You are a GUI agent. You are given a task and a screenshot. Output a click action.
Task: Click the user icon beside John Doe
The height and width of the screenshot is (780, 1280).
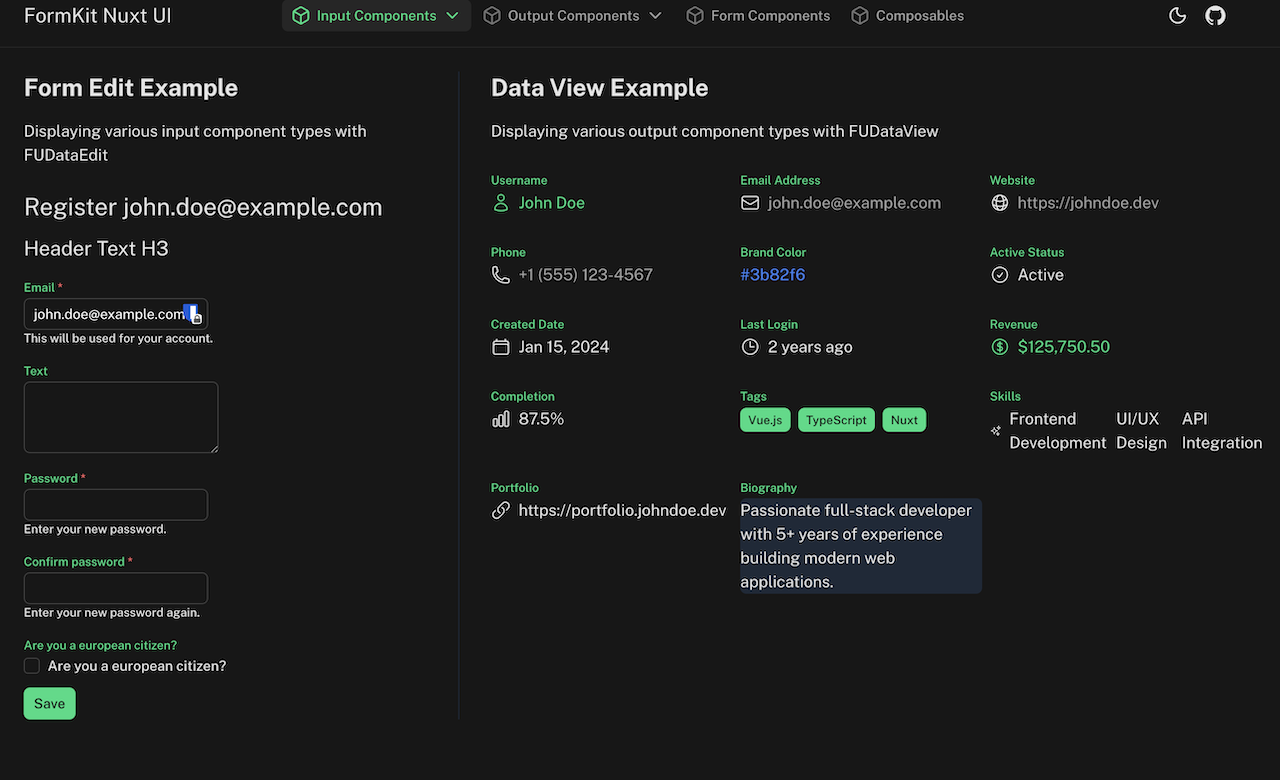pyautogui.click(x=501, y=203)
